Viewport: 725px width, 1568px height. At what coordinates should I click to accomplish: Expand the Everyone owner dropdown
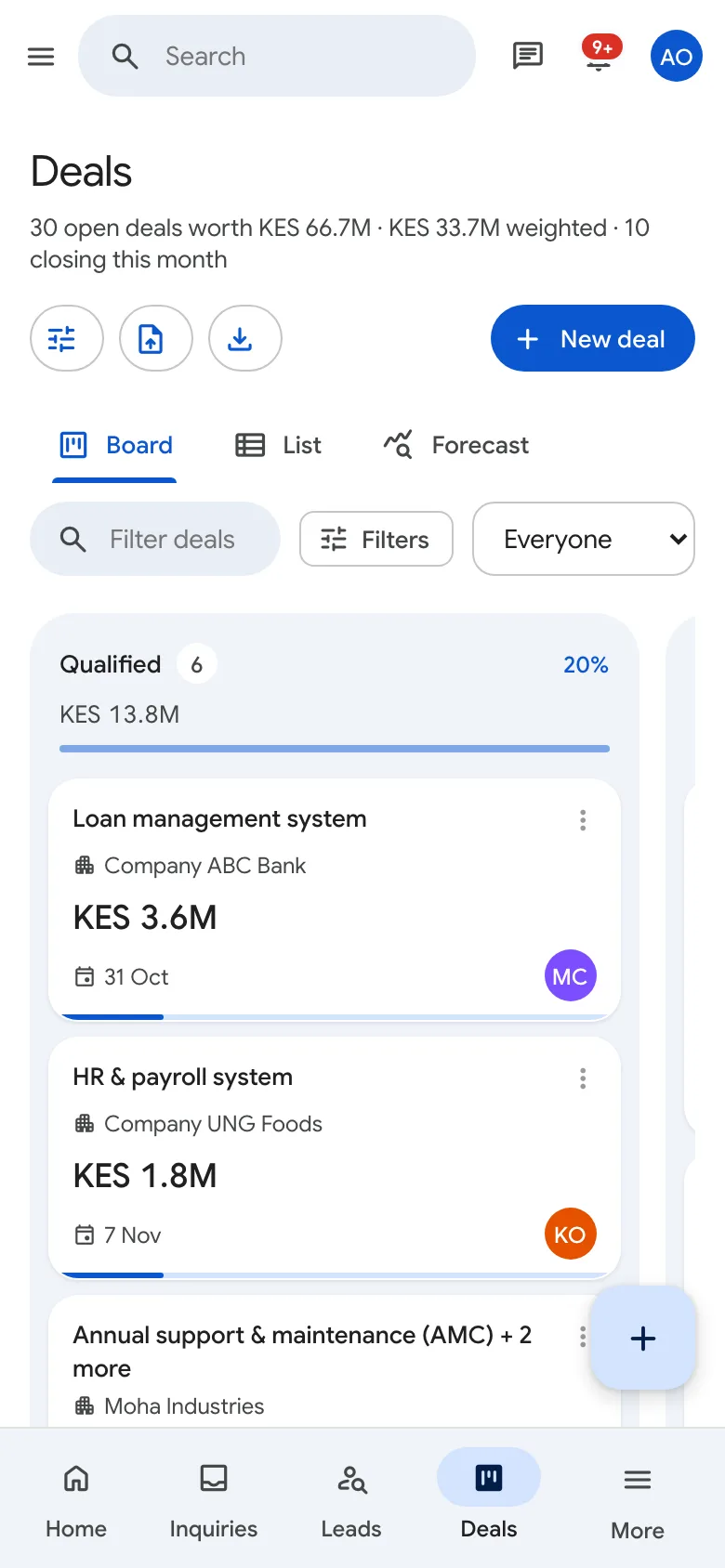pos(584,539)
